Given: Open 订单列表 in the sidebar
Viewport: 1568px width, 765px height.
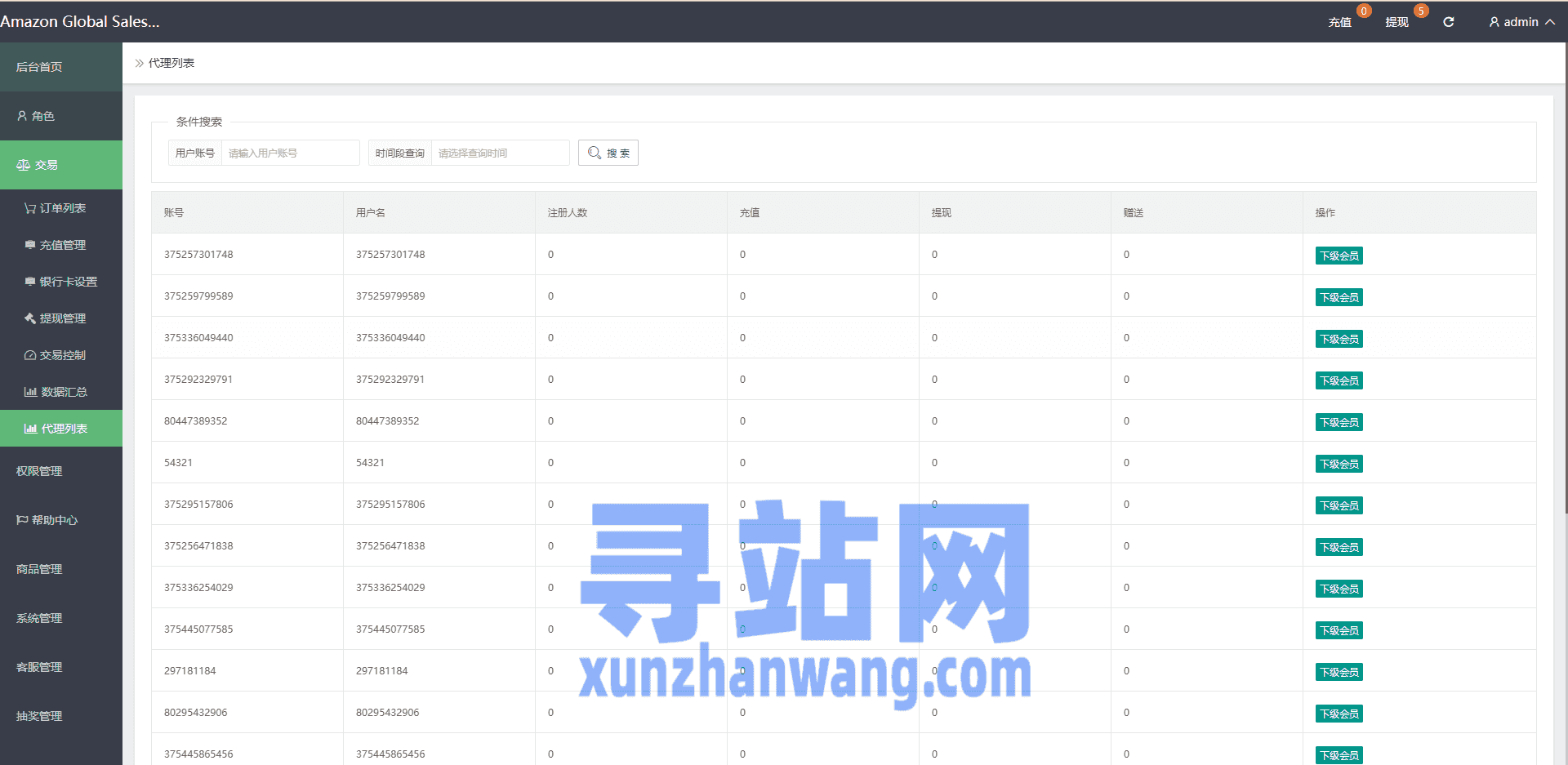Looking at the screenshot, I should click(x=61, y=208).
